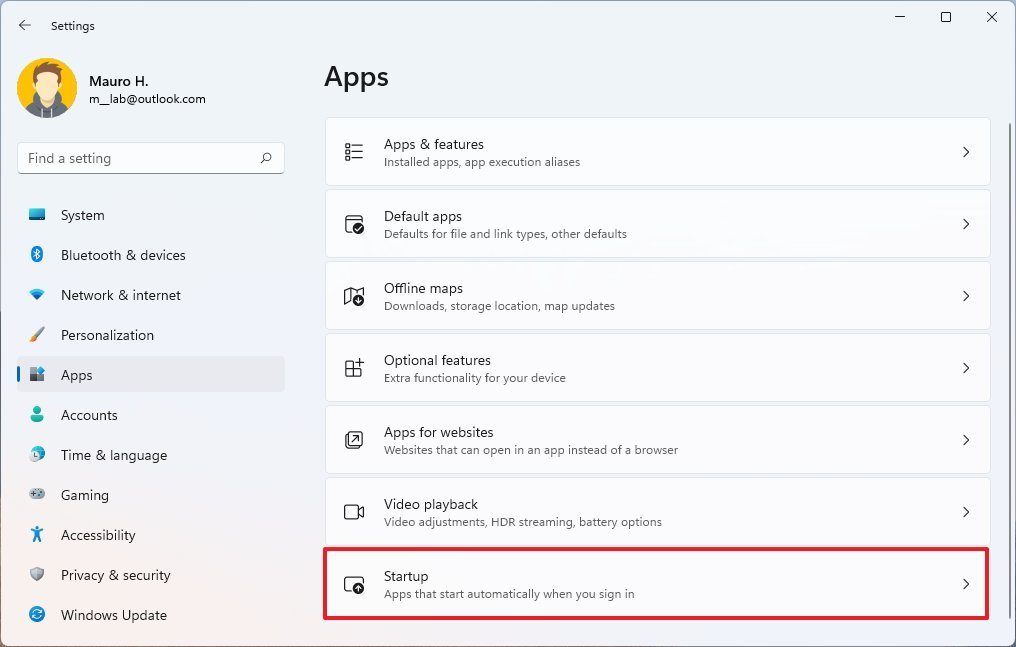Click the Startup icon
This screenshot has width=1016, height=647.
coord(353,583)
